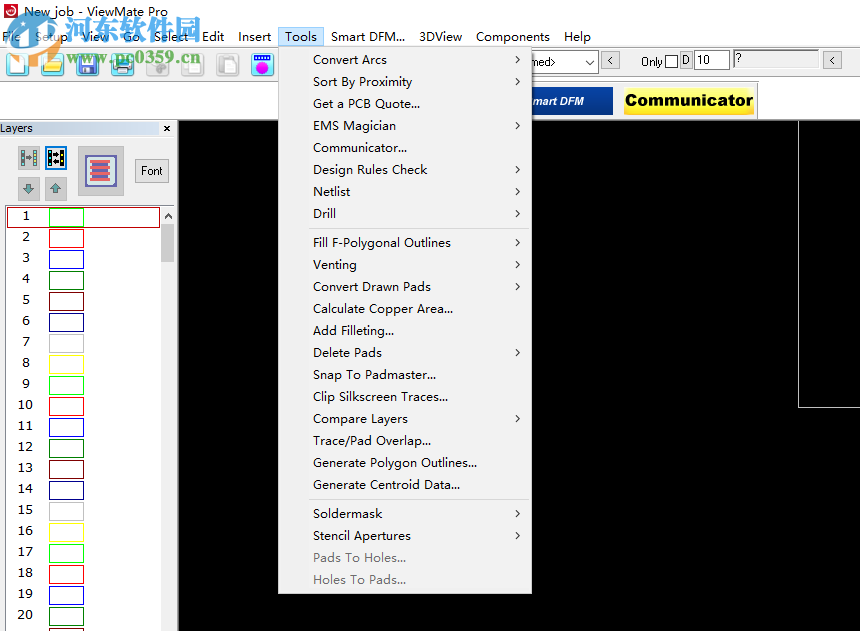Open the Components menu

click(512, 37)
